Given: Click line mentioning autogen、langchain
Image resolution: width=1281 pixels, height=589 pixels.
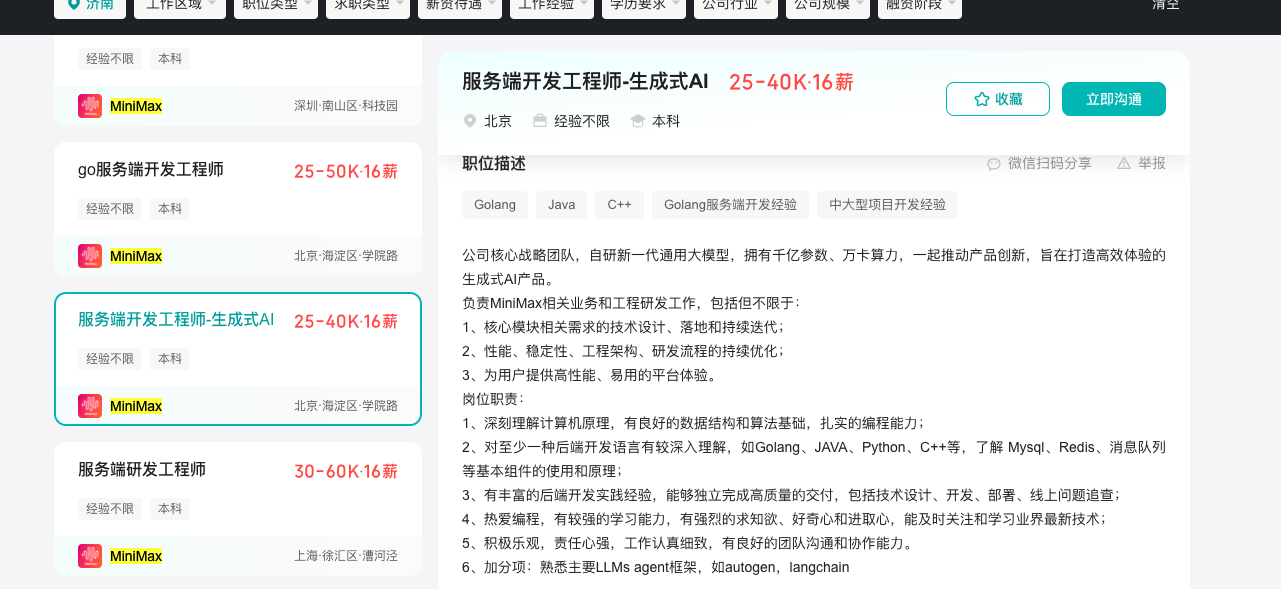Looking at the screenshot, I should point(656,567).
